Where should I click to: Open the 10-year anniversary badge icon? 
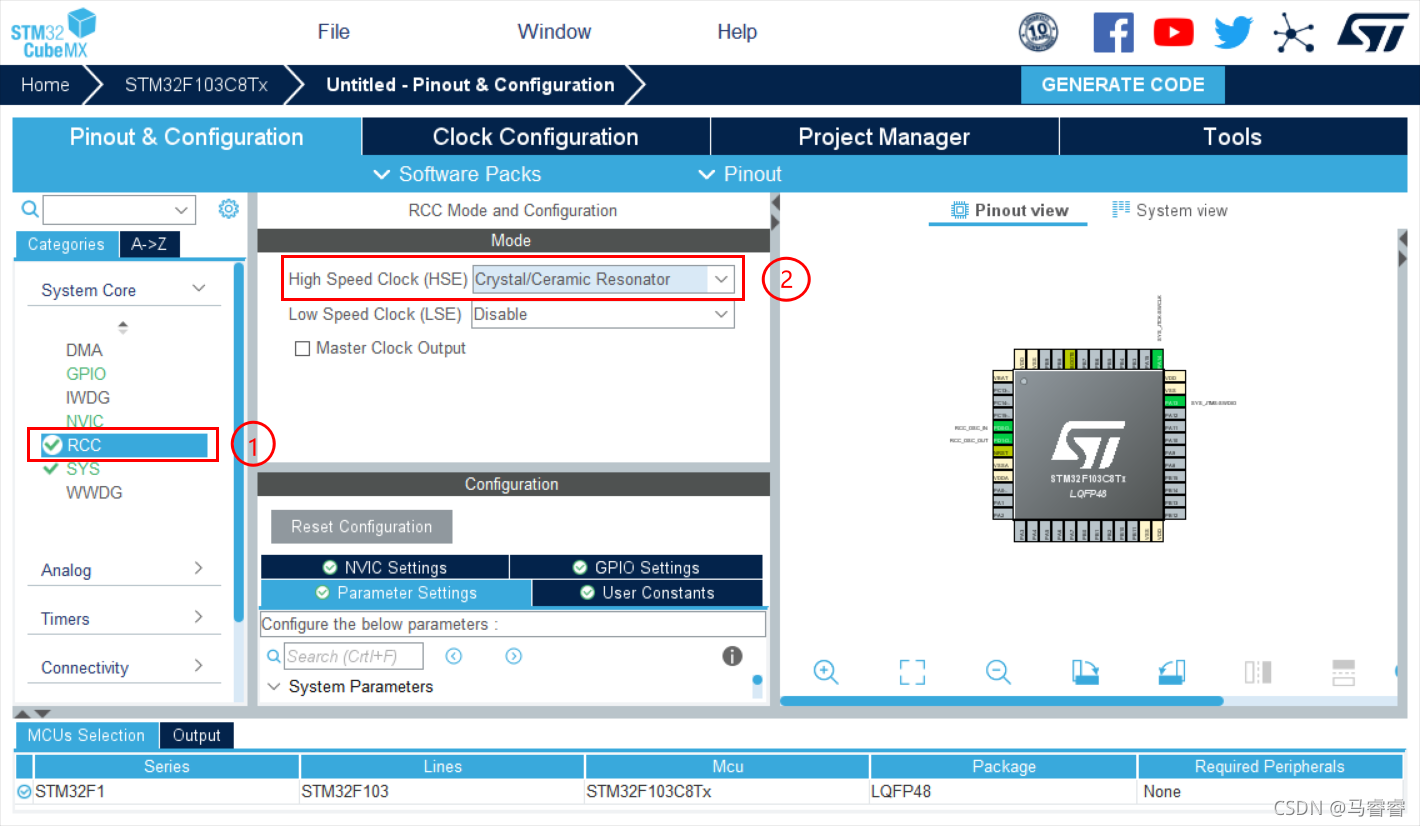pyautogui.click(x=1038, y=32)
